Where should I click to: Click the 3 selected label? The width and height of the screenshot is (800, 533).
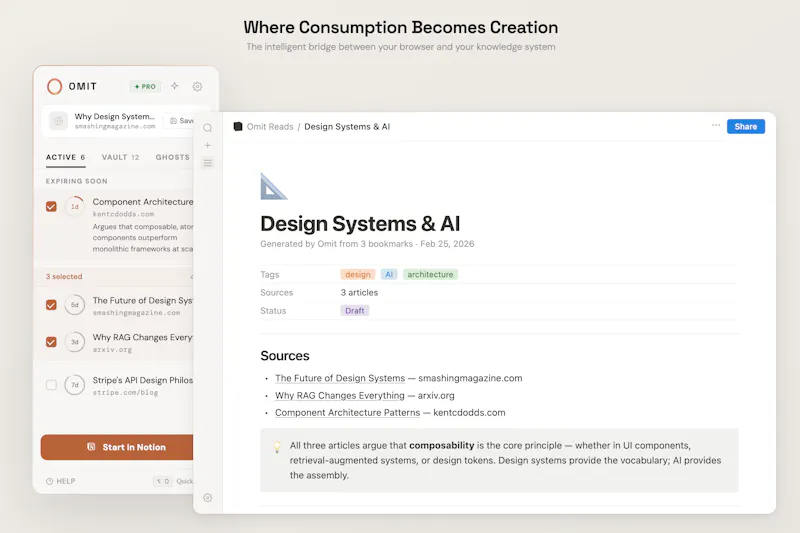[64, 276]
